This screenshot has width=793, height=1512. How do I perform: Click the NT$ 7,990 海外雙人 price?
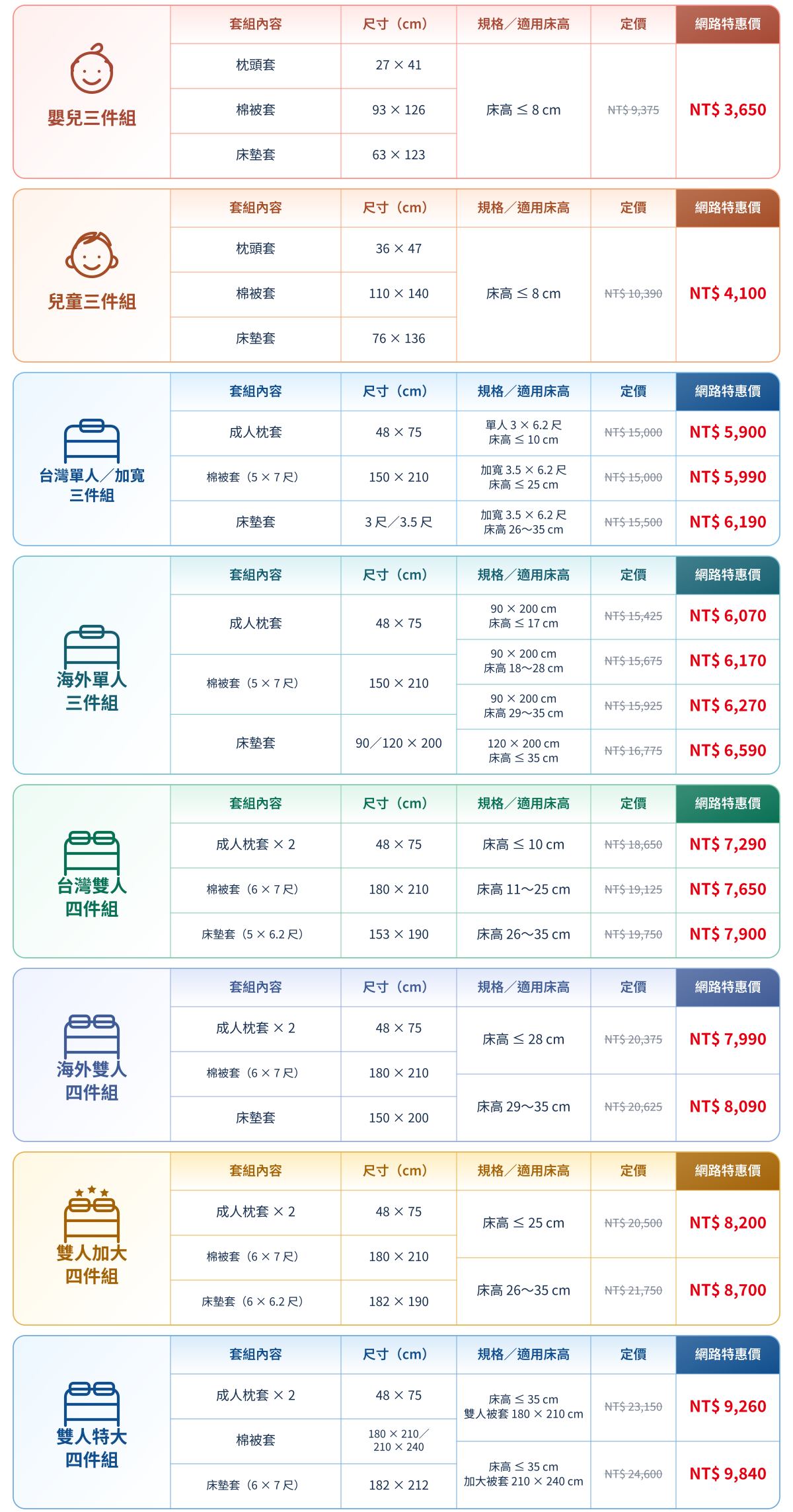point(728,1039)
